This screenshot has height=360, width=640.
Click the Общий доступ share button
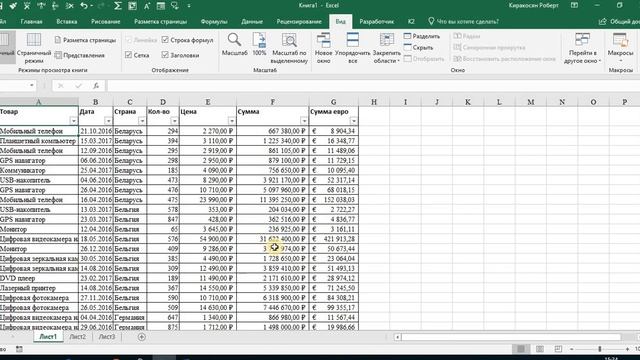click(619, 22)
